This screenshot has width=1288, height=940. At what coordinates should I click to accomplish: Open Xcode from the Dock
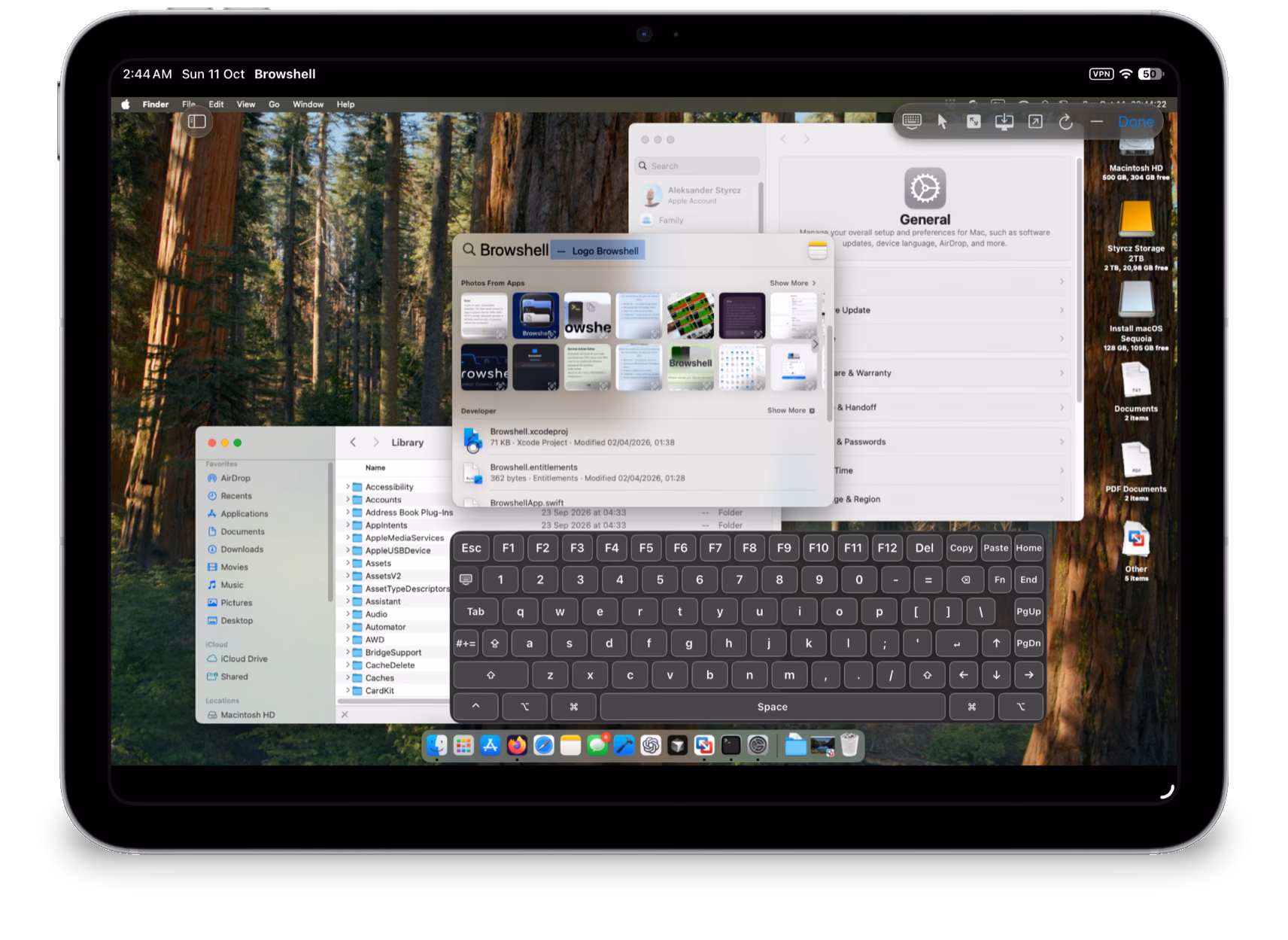[x=624, y=745]
